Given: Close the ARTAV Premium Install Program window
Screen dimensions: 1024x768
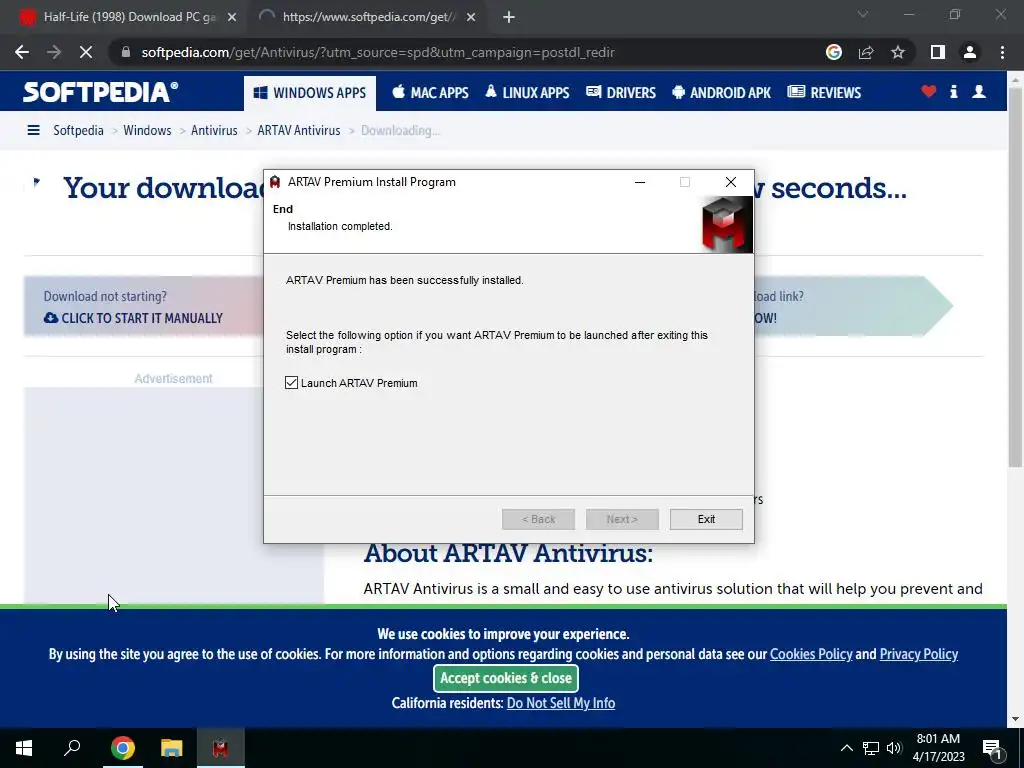Looking at the screenshot, I should tap(731, 182).
